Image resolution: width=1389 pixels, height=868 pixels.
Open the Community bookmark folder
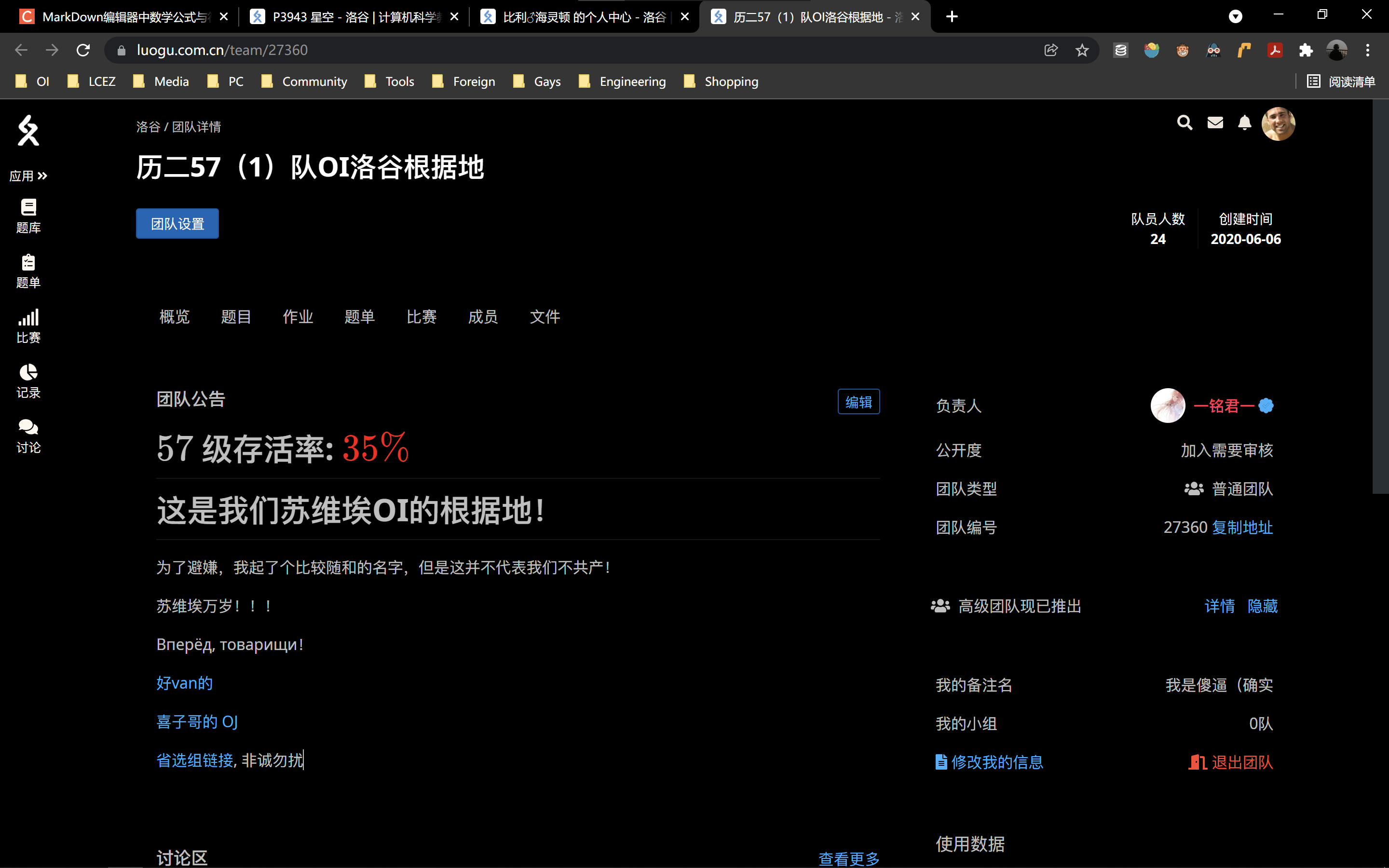[304, 81]
